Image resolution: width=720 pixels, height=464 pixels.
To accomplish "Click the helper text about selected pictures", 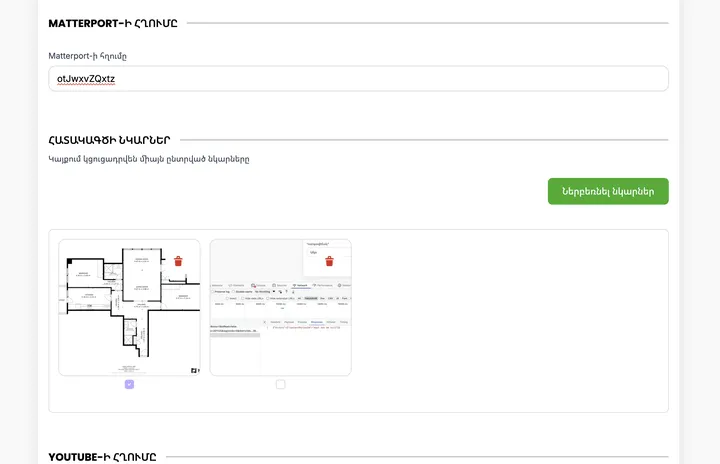I will point(148,159).
